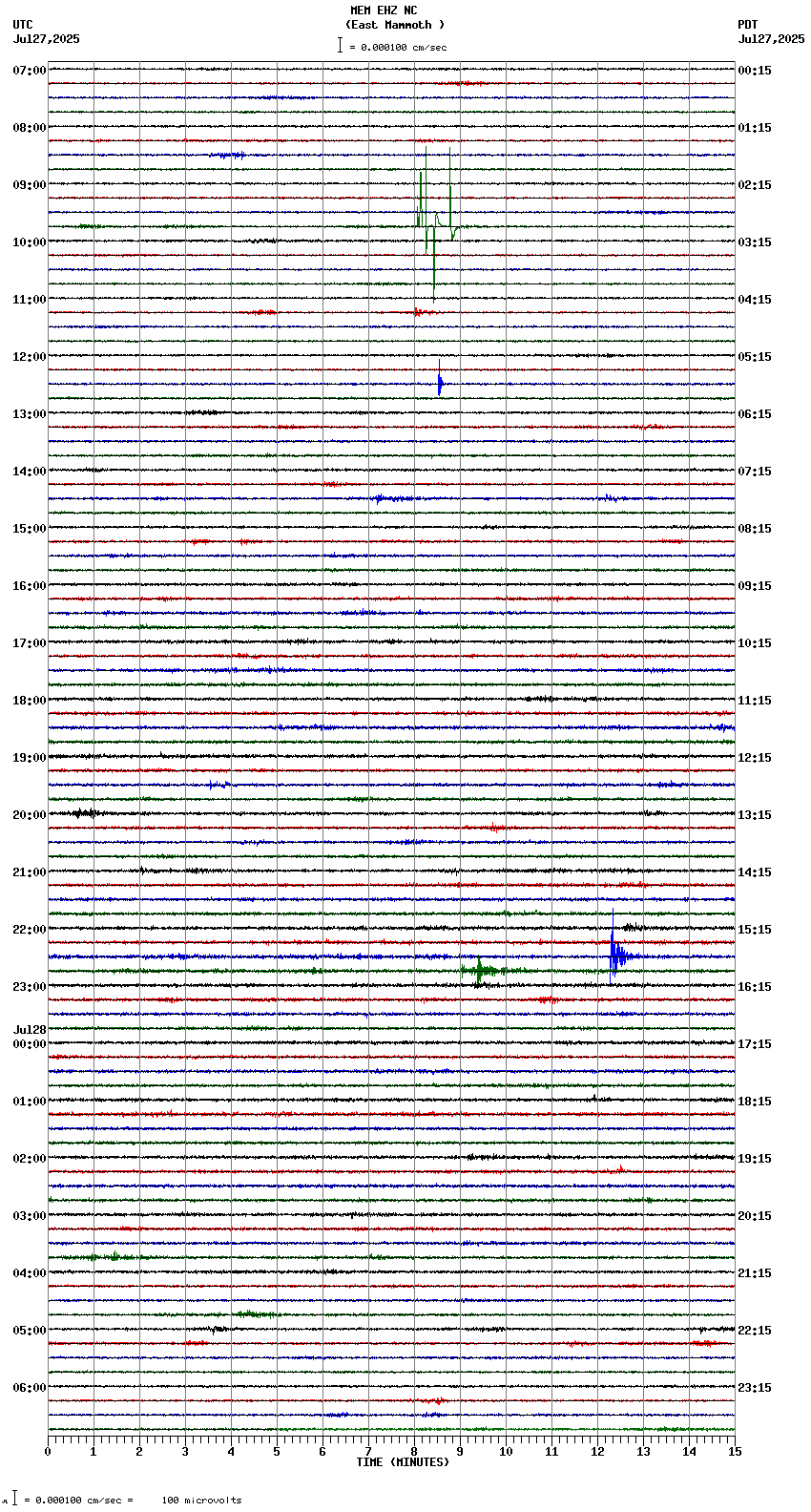Viewport: 811px width, 1512px height.
Task: Click the 03:00 UTC time label
Action: click(x=30, y=1216)
